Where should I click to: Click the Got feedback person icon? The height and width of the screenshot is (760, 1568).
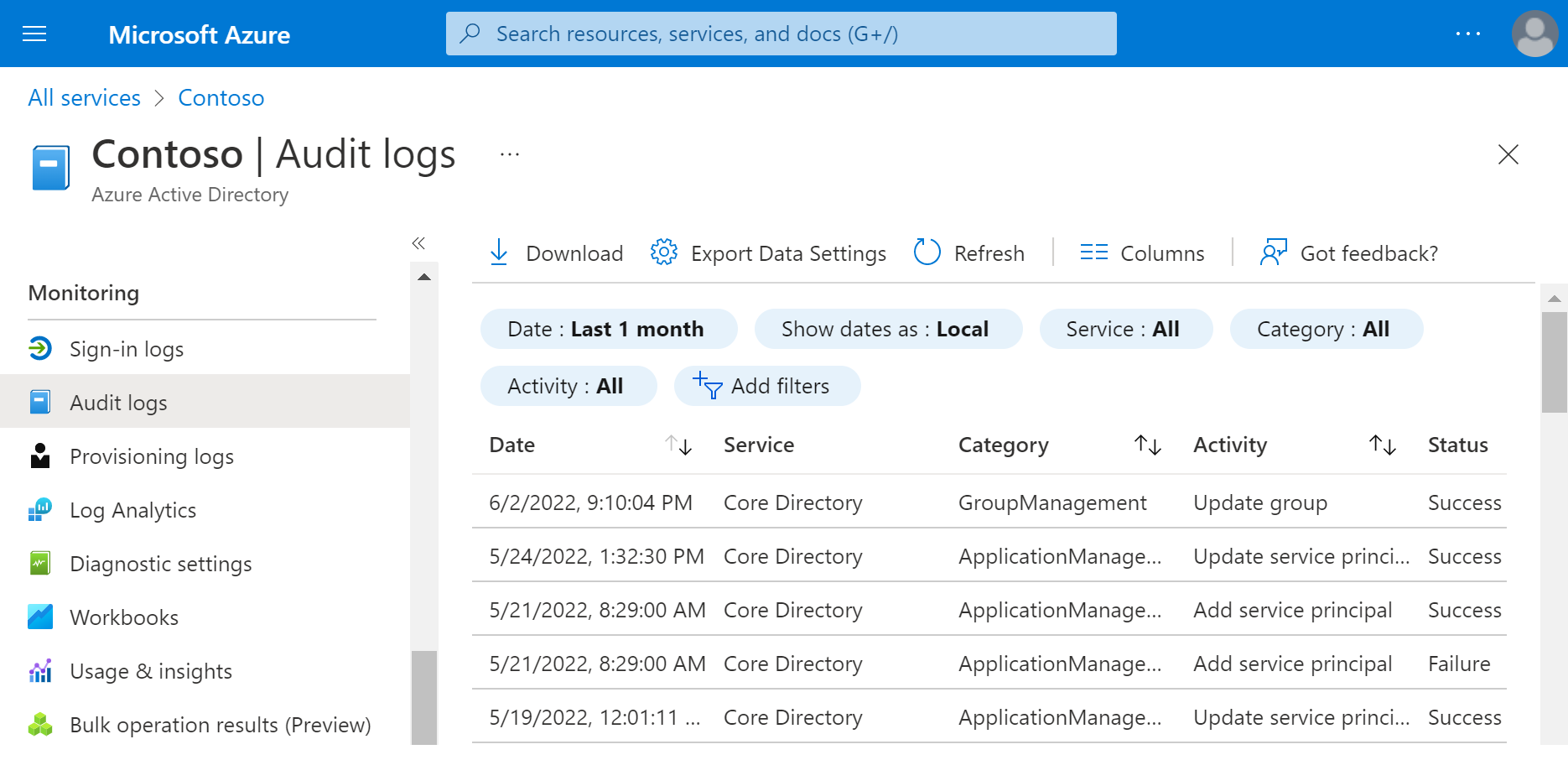(1273, 252)
